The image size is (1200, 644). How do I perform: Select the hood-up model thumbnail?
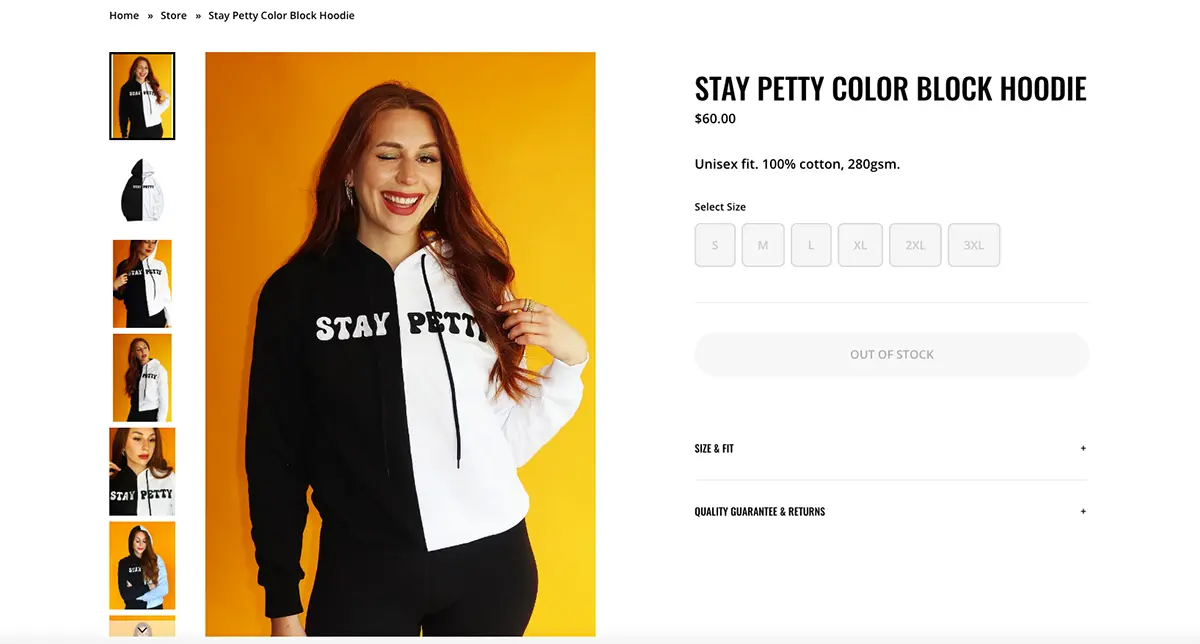point(142,566)
